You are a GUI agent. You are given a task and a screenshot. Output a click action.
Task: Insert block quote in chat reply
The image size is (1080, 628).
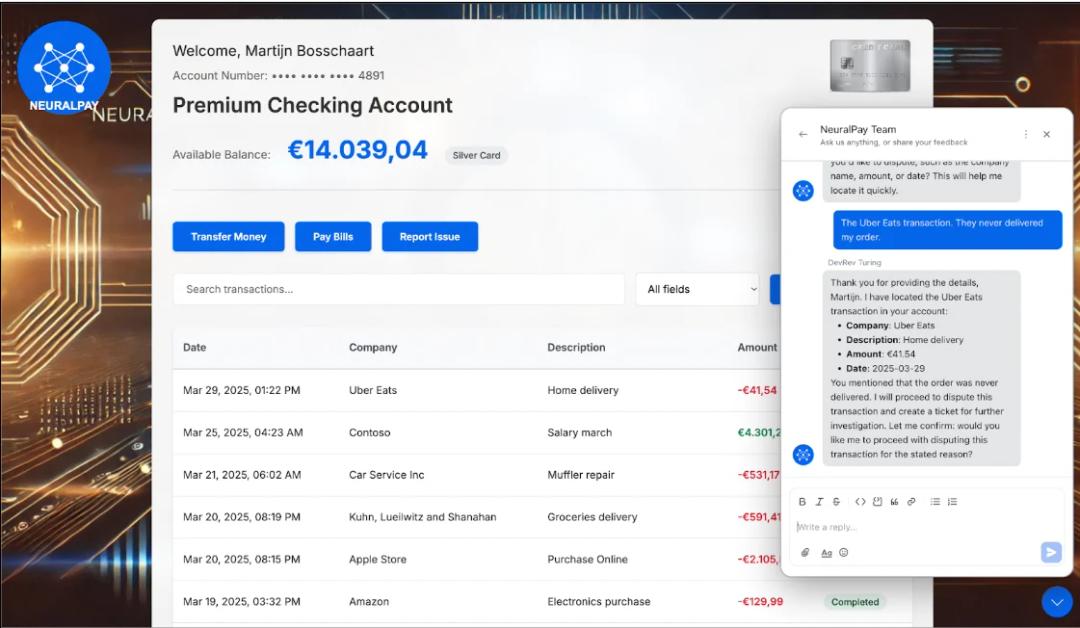click(894, 502)
